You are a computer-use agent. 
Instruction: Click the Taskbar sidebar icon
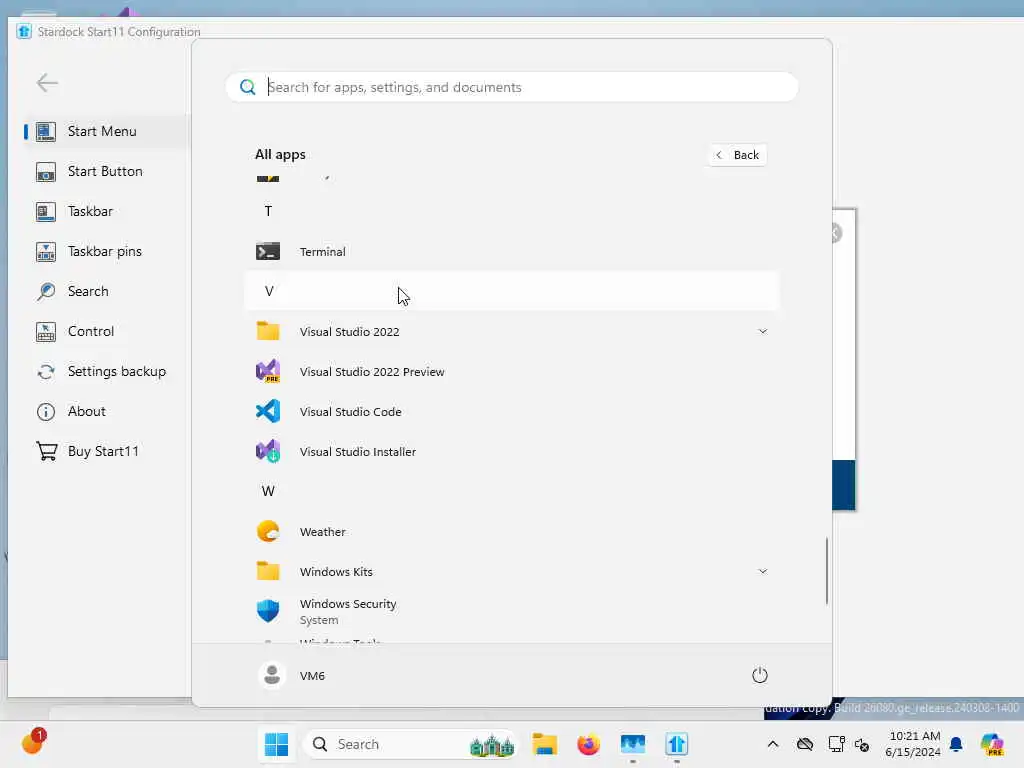[x=46, y=212]
